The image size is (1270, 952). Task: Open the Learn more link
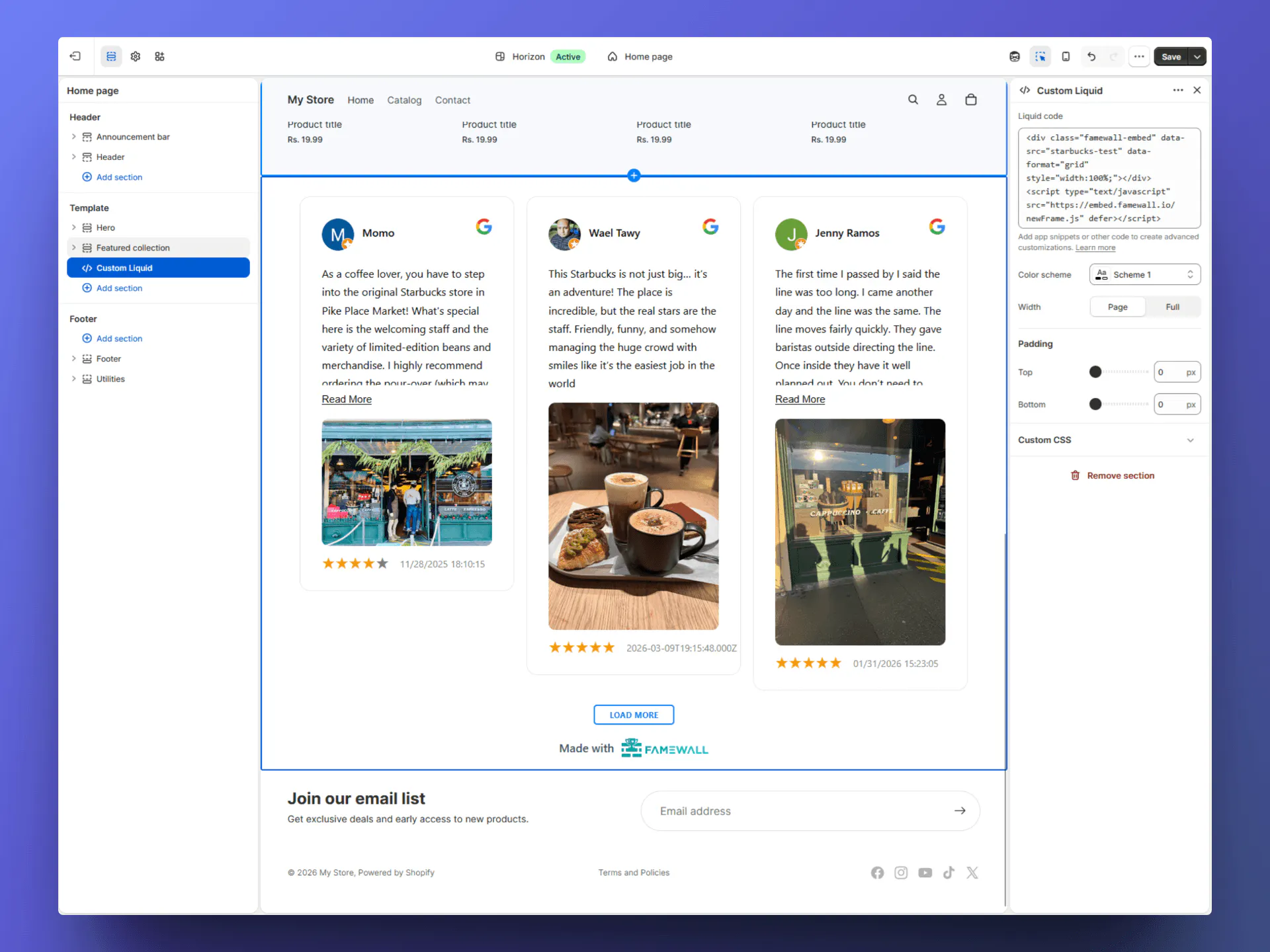tap(1095, 248)
